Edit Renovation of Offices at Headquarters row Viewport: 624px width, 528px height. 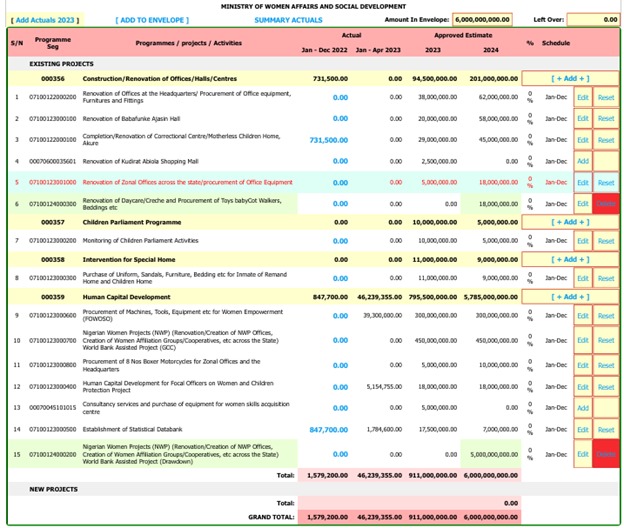pyautogui.click(x=583, y=97)
